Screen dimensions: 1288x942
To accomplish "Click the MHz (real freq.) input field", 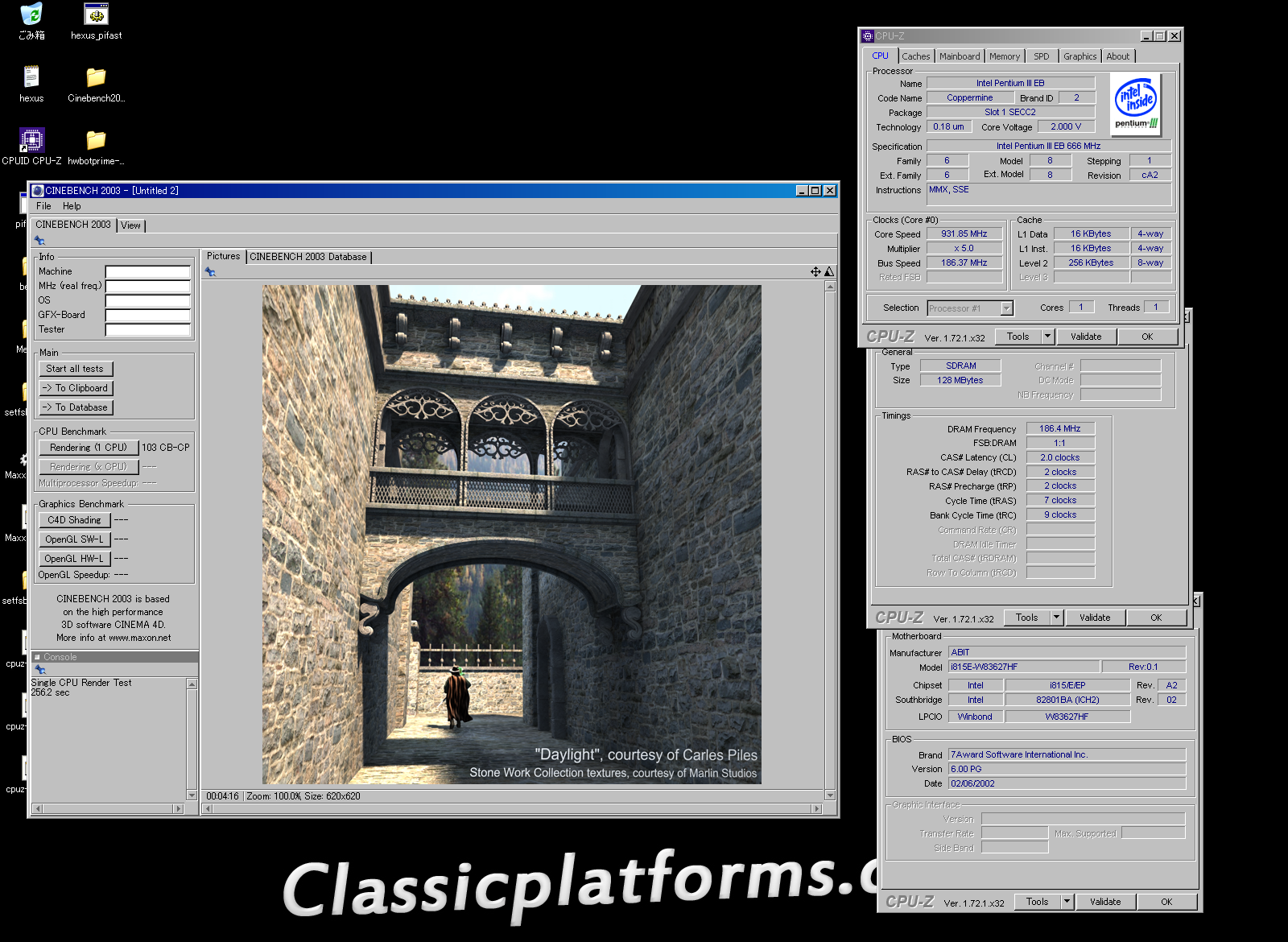I will 148,287.
